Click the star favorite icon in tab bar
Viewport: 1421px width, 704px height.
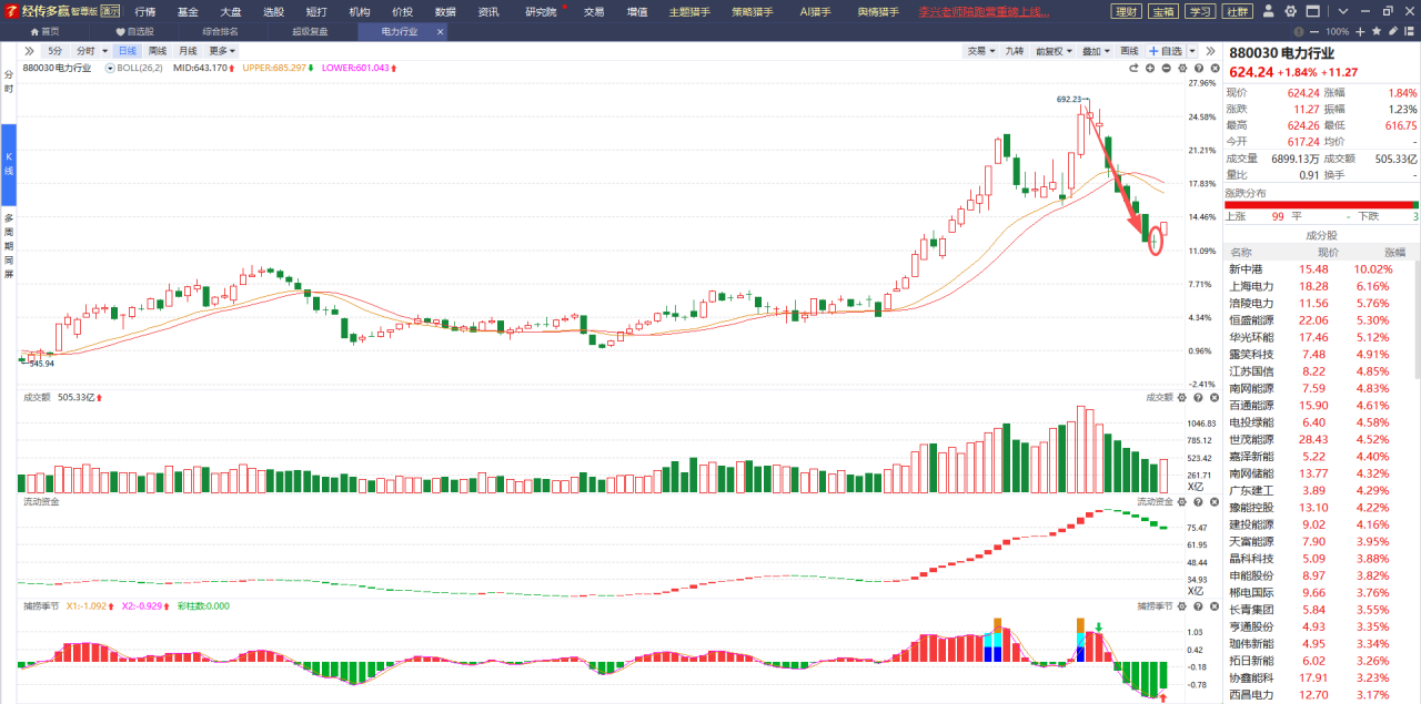[x=1376, y=32]
